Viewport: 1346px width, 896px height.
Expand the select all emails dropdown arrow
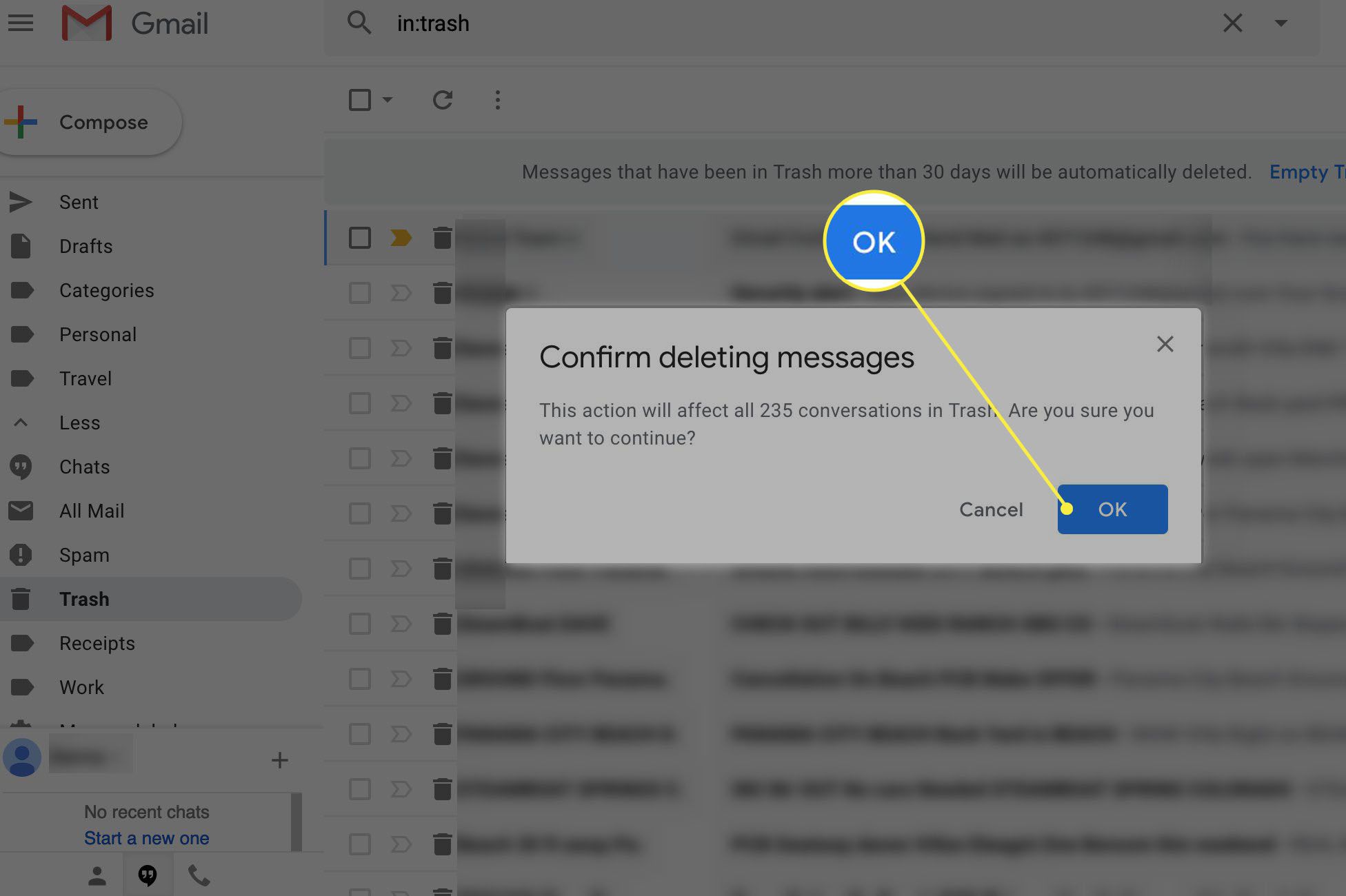click(x=385, y=99)
